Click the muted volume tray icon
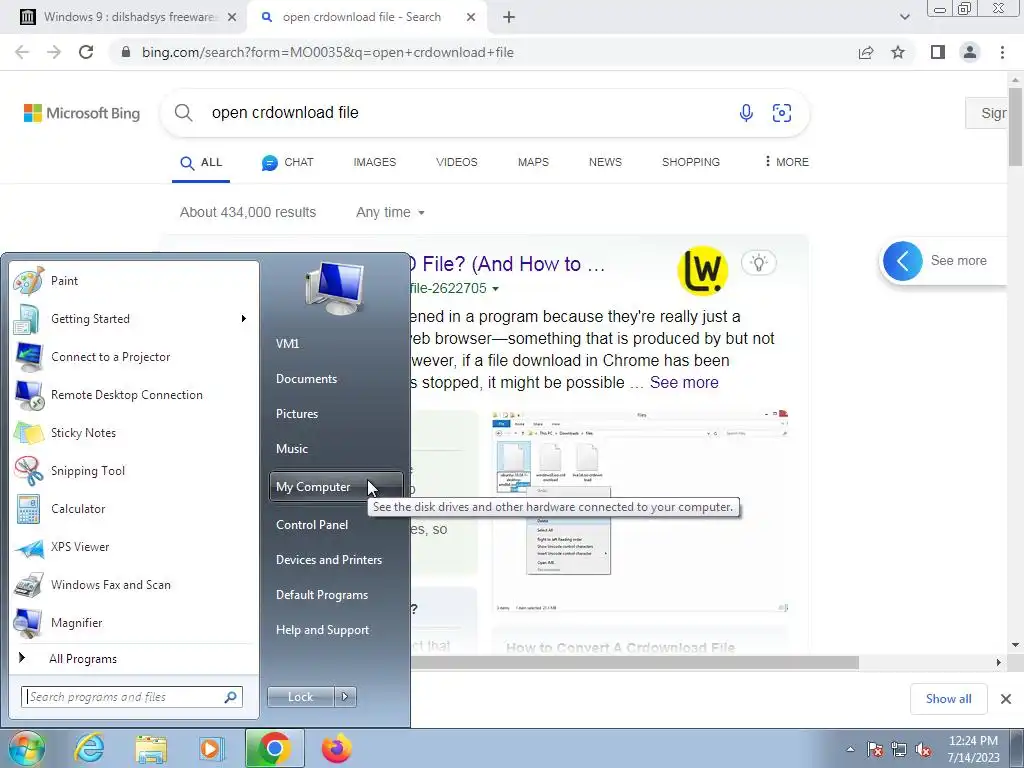 click(x=923, y=749)
